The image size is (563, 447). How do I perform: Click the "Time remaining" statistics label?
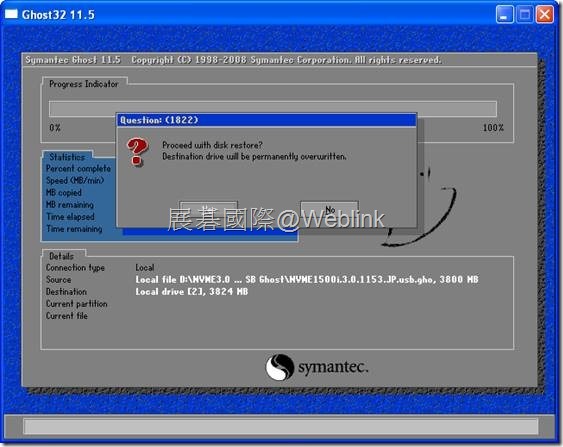[x=74, y=229]
